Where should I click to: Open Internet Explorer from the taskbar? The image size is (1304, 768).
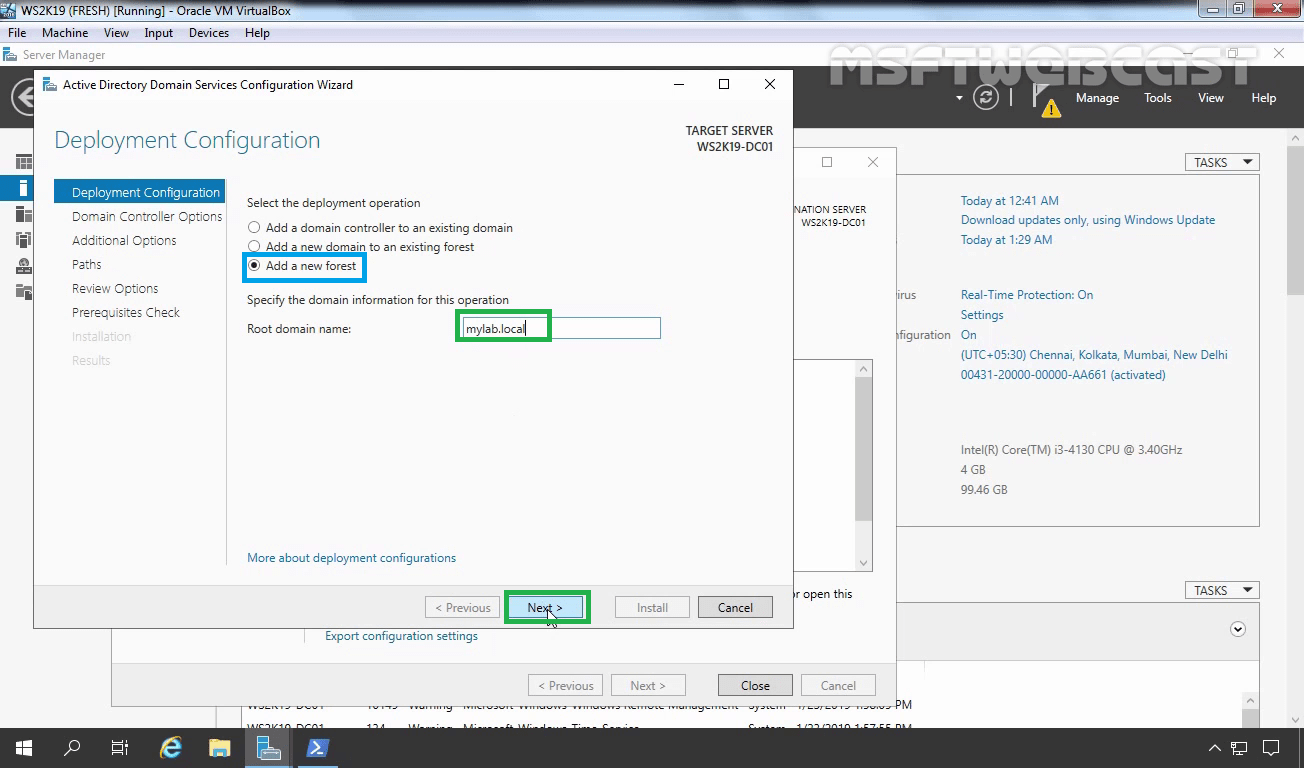[x=172, y=747]
